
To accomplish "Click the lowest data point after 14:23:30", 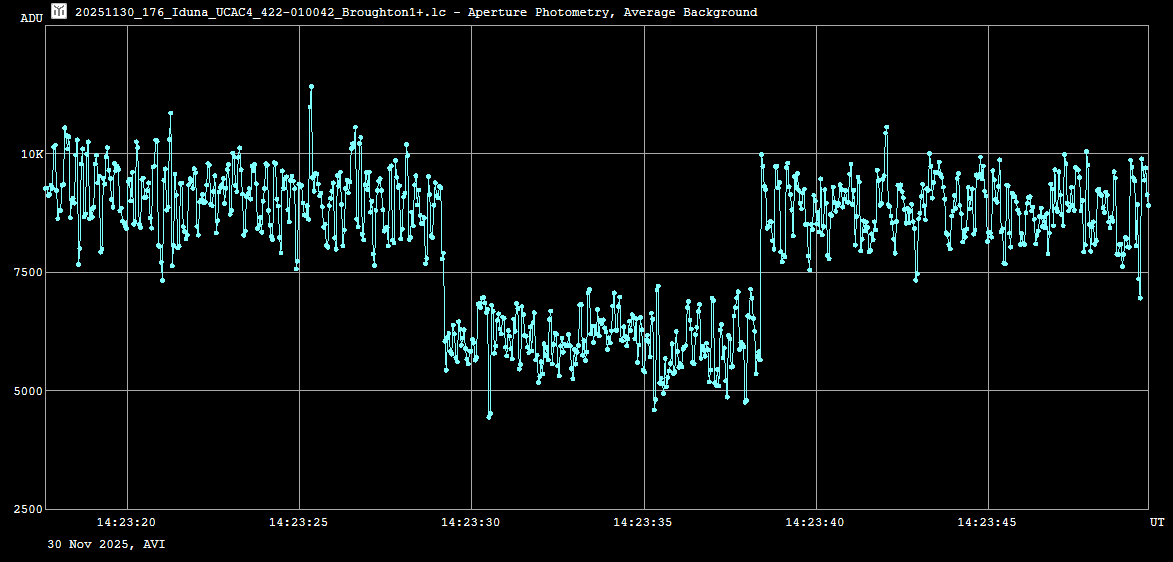I will coord(489,415).
